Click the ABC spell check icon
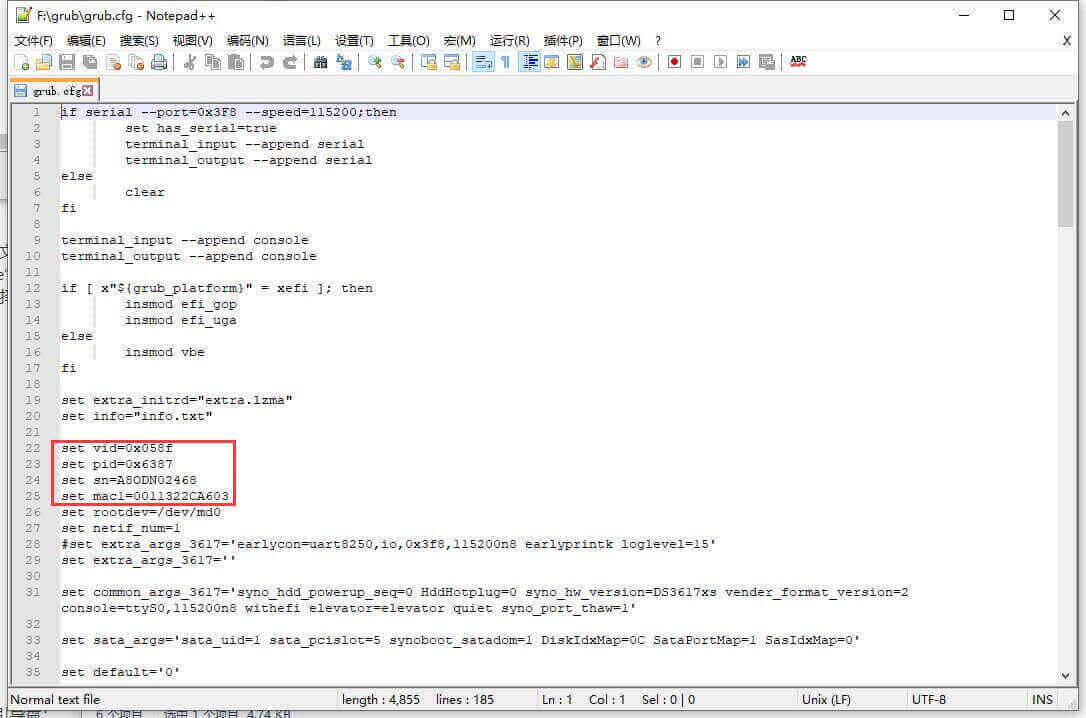The width and height of the screenshot is (1086, 718). coord(798,62)
